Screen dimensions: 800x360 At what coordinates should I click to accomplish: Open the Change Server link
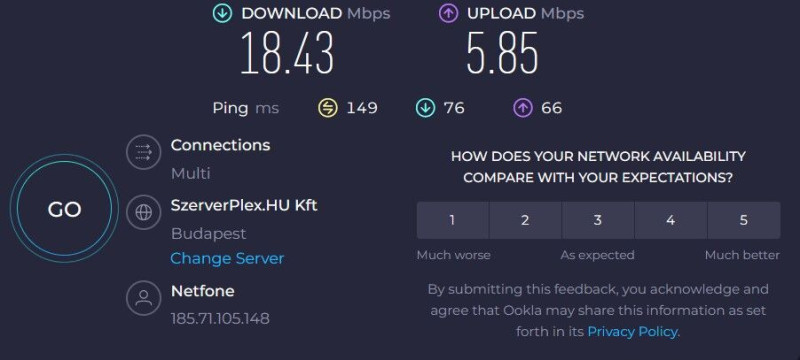(227, 259)
